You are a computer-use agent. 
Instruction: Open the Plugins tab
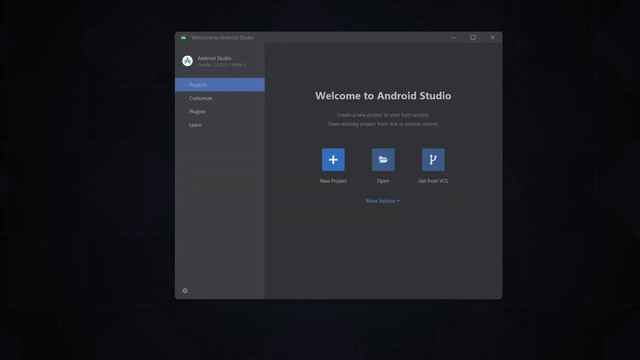[x=220, y=111]
